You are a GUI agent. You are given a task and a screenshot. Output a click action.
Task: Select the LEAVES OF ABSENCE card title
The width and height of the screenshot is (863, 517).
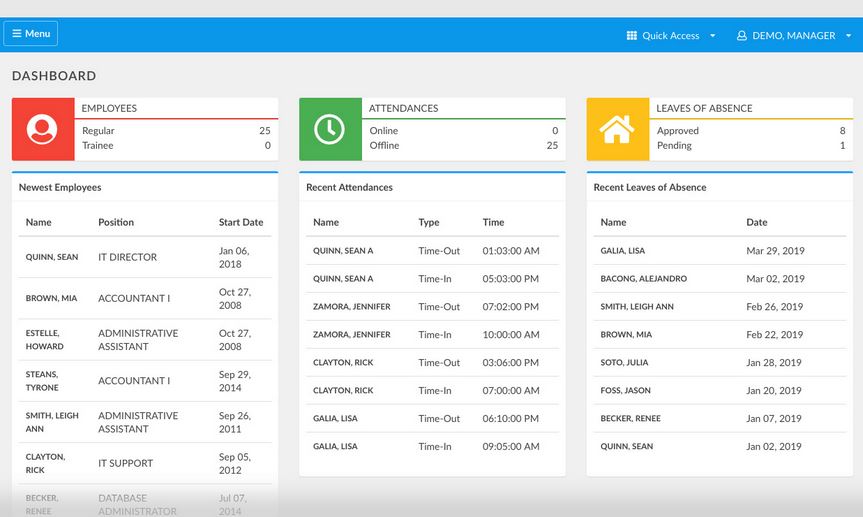[x=704, y=108]
